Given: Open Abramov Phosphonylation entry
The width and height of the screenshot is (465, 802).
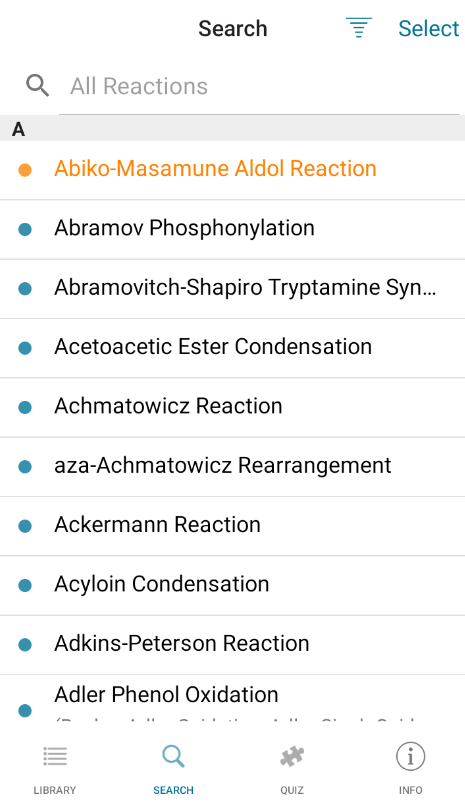Looking at the screenshot, I should coord(232,230).
